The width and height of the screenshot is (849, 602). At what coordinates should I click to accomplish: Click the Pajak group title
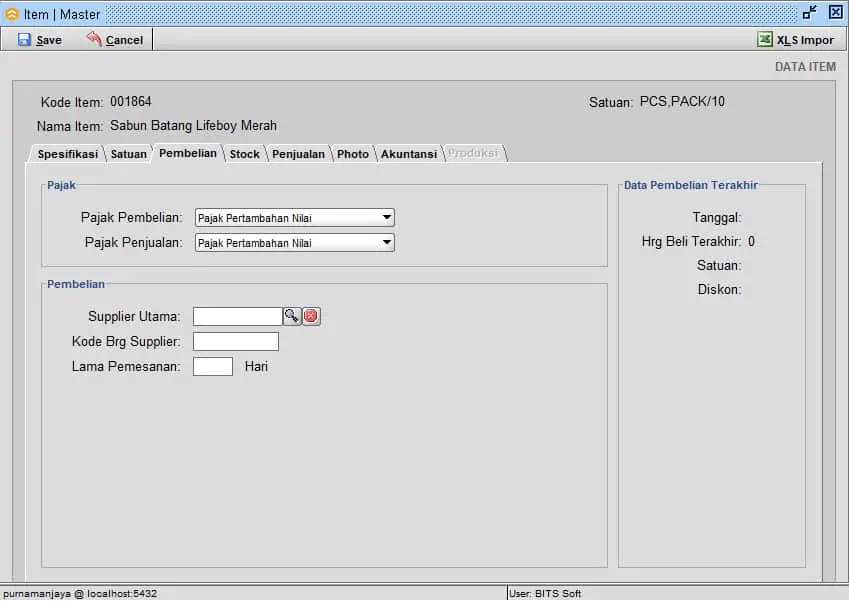(61, 185)
